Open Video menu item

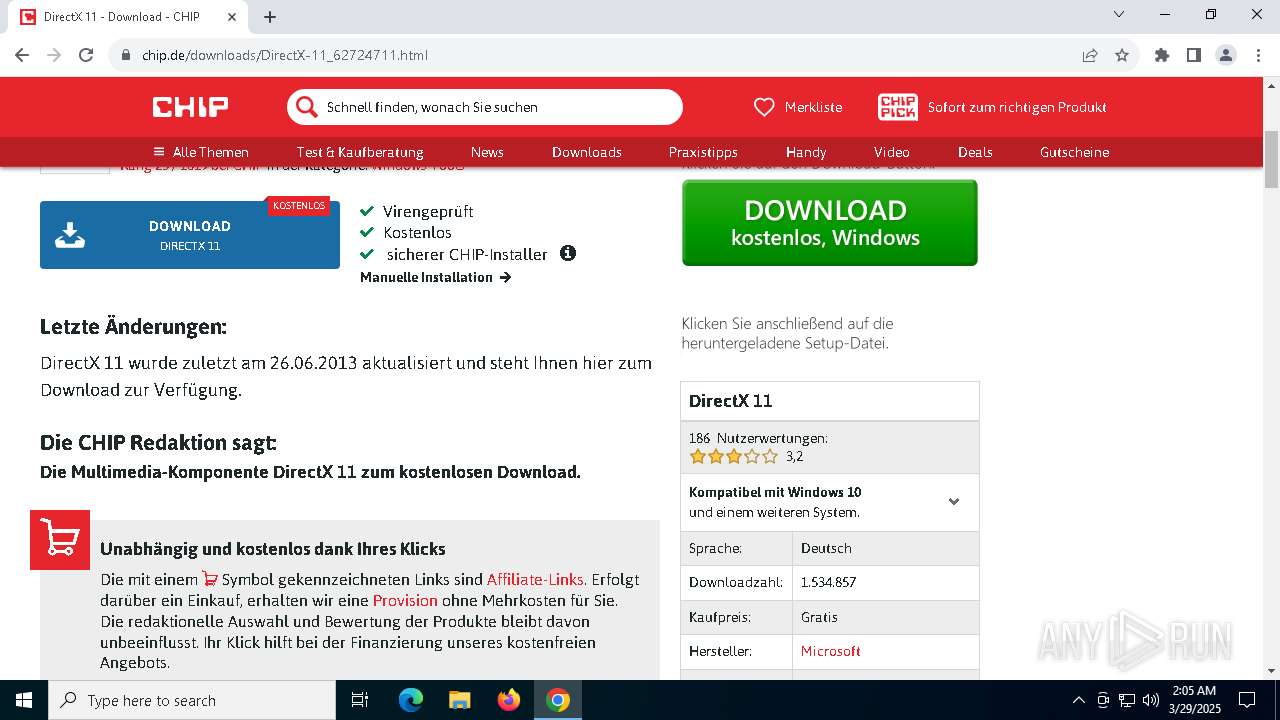pos(892,152)
